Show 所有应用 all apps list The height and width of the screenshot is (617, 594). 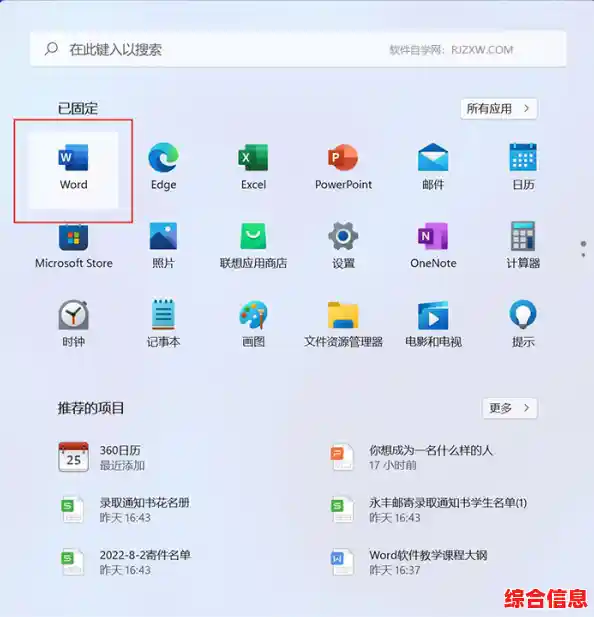(x=499, y=109)
